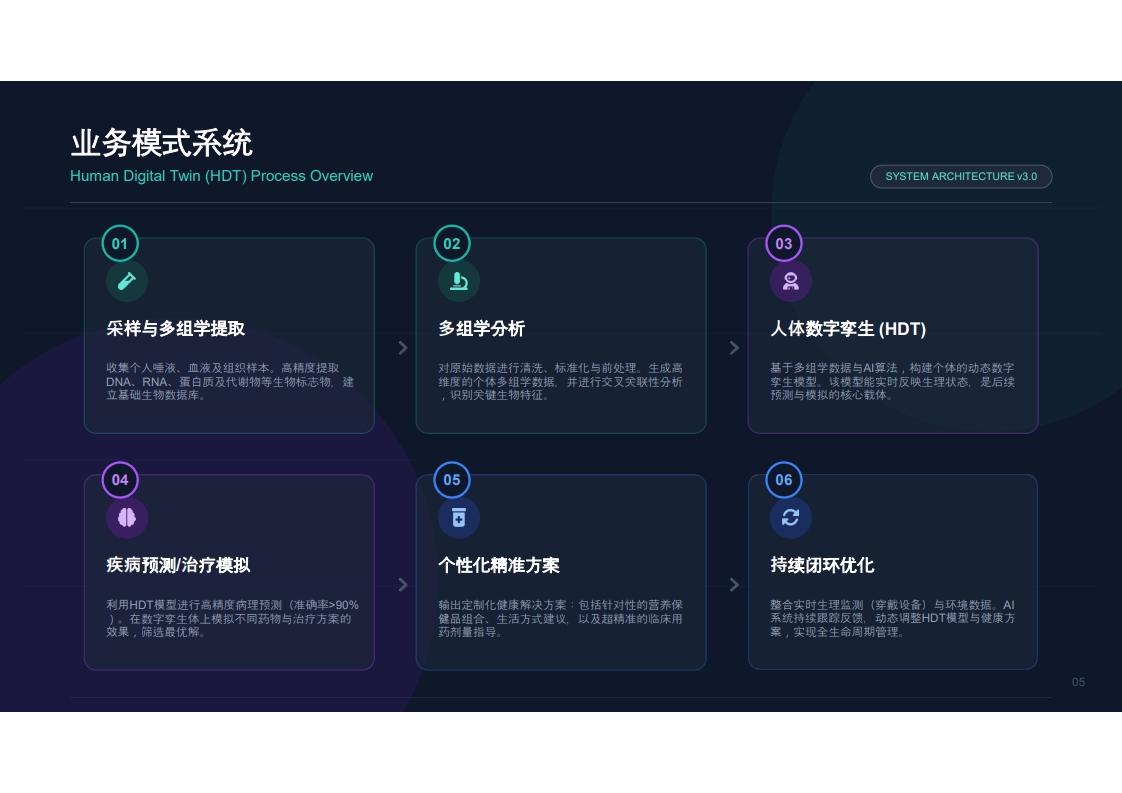Click the 业务模式系统 slide title
This screenshot has width=1122, height=793.
[x=161, y=143]
